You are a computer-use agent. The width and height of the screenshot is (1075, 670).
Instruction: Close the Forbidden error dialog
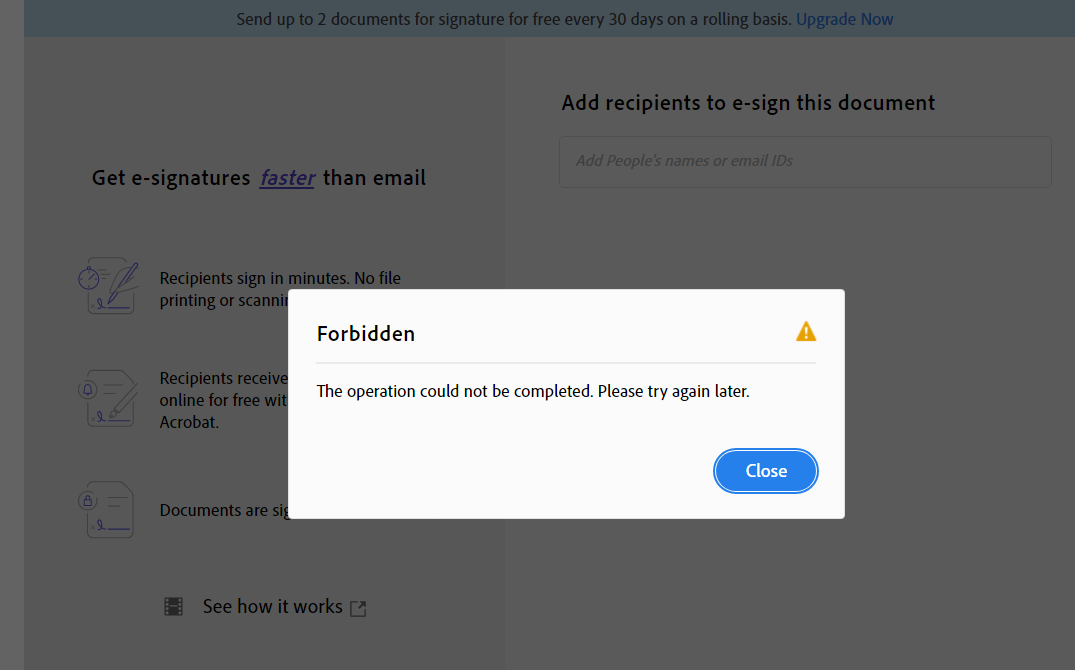pyautogui.click(x=765, y=470)
